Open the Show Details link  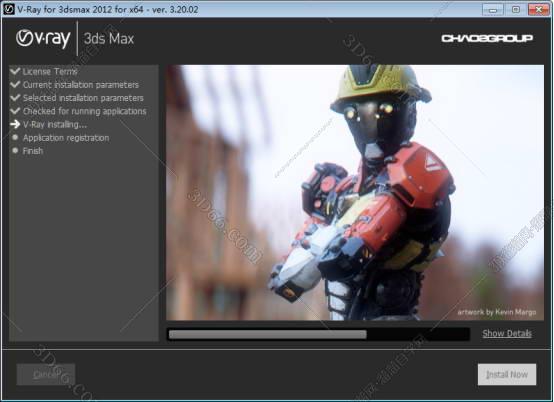click(507, 333)
